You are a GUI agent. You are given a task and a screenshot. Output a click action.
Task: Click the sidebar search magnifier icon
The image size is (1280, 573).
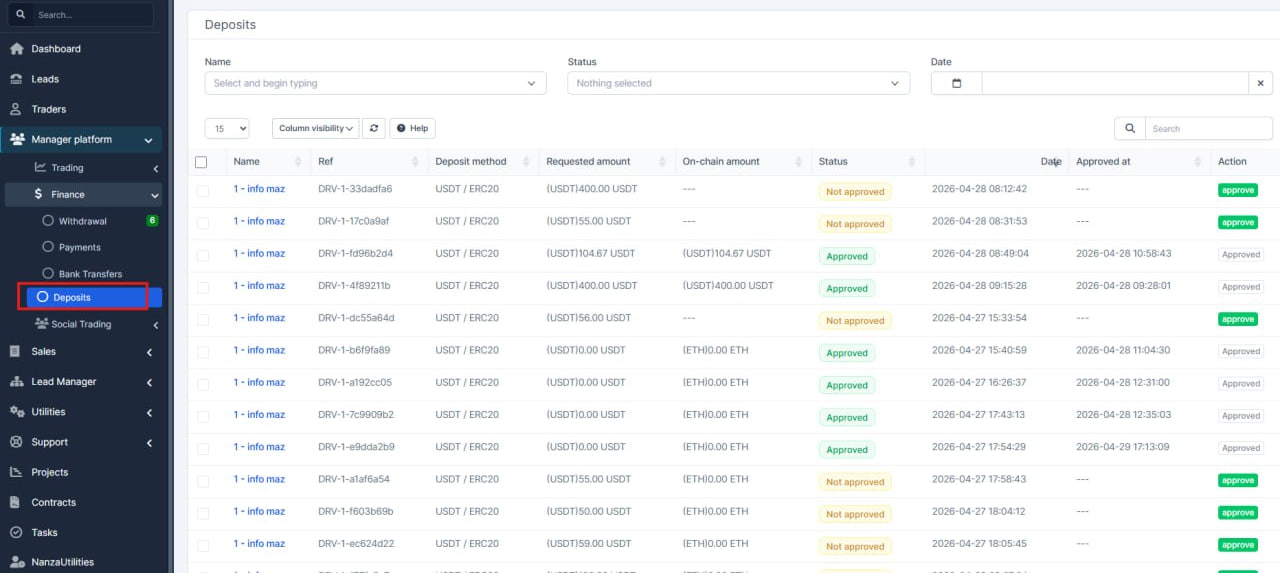[21, 15]
